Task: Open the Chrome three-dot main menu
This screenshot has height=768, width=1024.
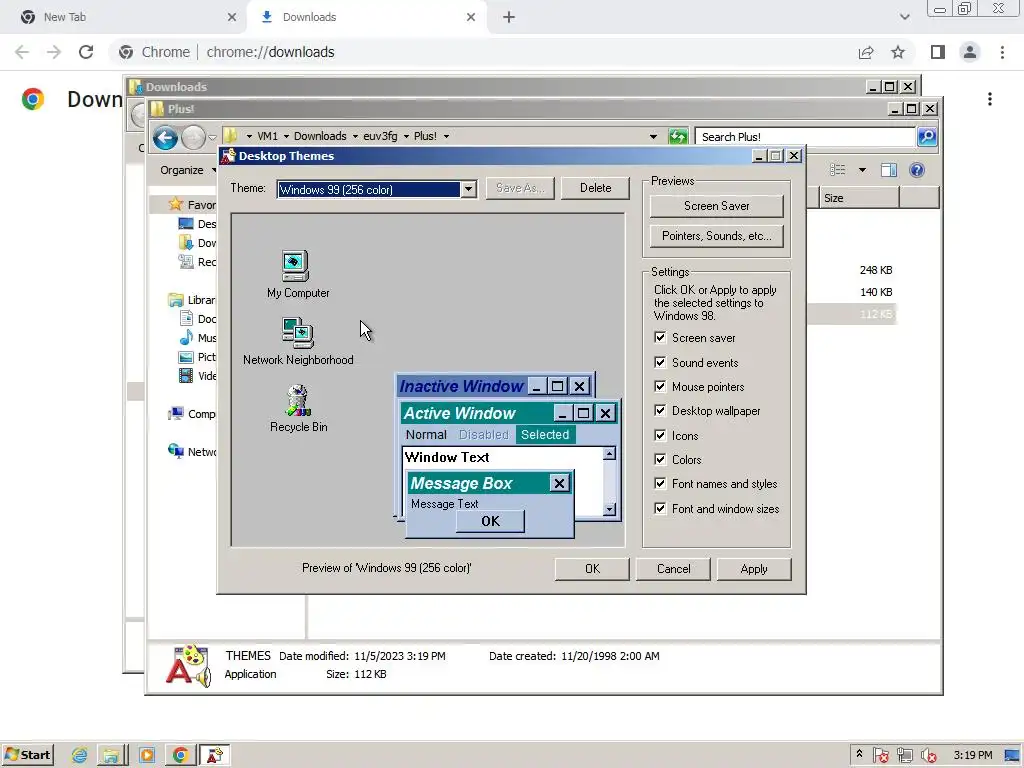Action: pos(1002,52)
